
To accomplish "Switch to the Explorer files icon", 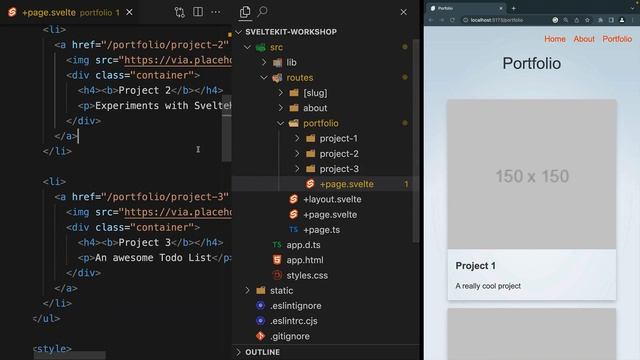I will 245,12.
